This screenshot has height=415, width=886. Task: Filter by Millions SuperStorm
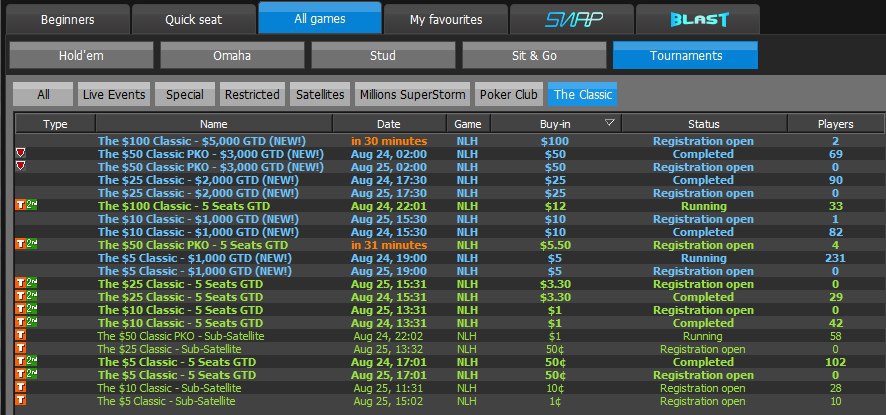coord(412,94)
